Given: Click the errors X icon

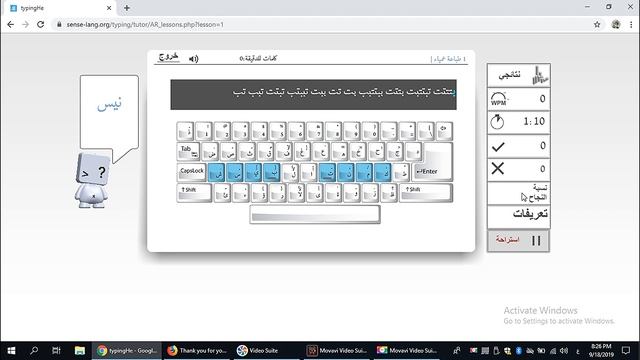Looking at the screenshot, I should tap(498, 168).
